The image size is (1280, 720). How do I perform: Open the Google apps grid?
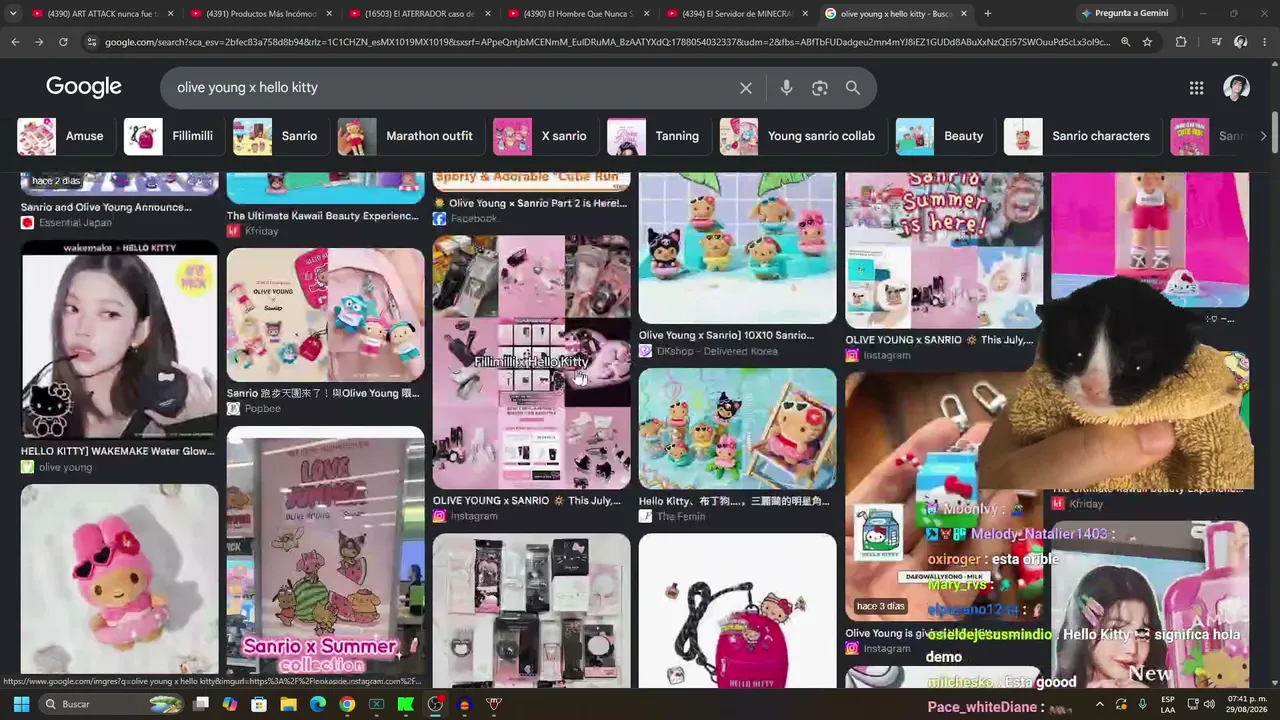pos(1196,88)
